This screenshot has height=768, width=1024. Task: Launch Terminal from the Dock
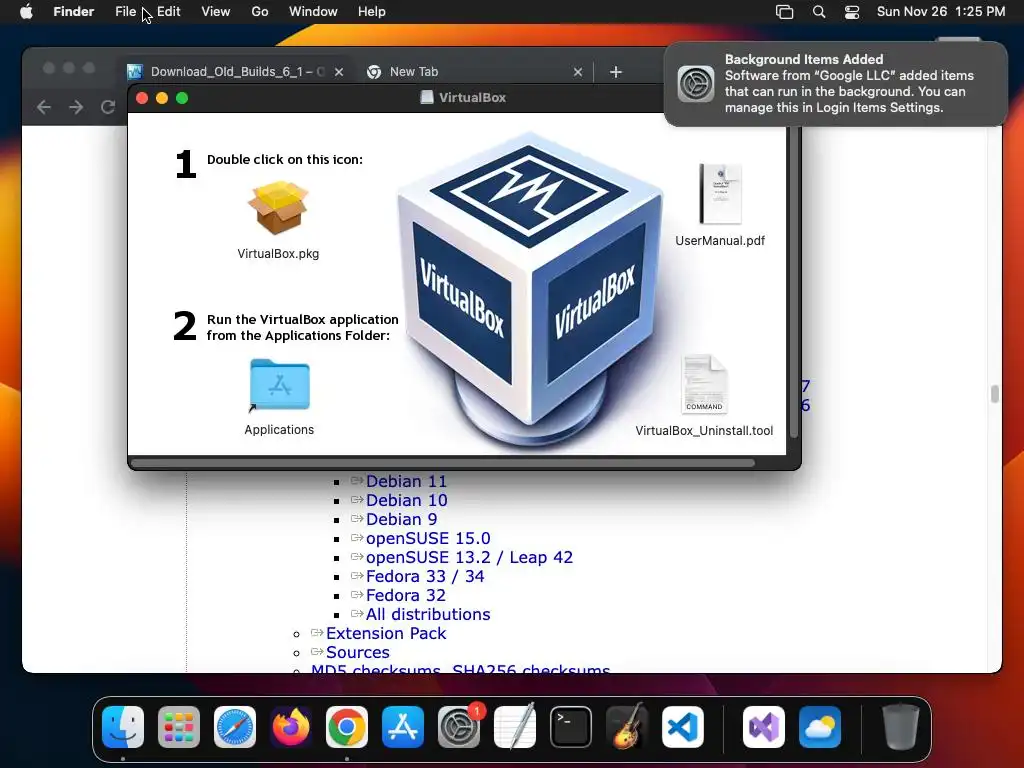coord(571,727)
